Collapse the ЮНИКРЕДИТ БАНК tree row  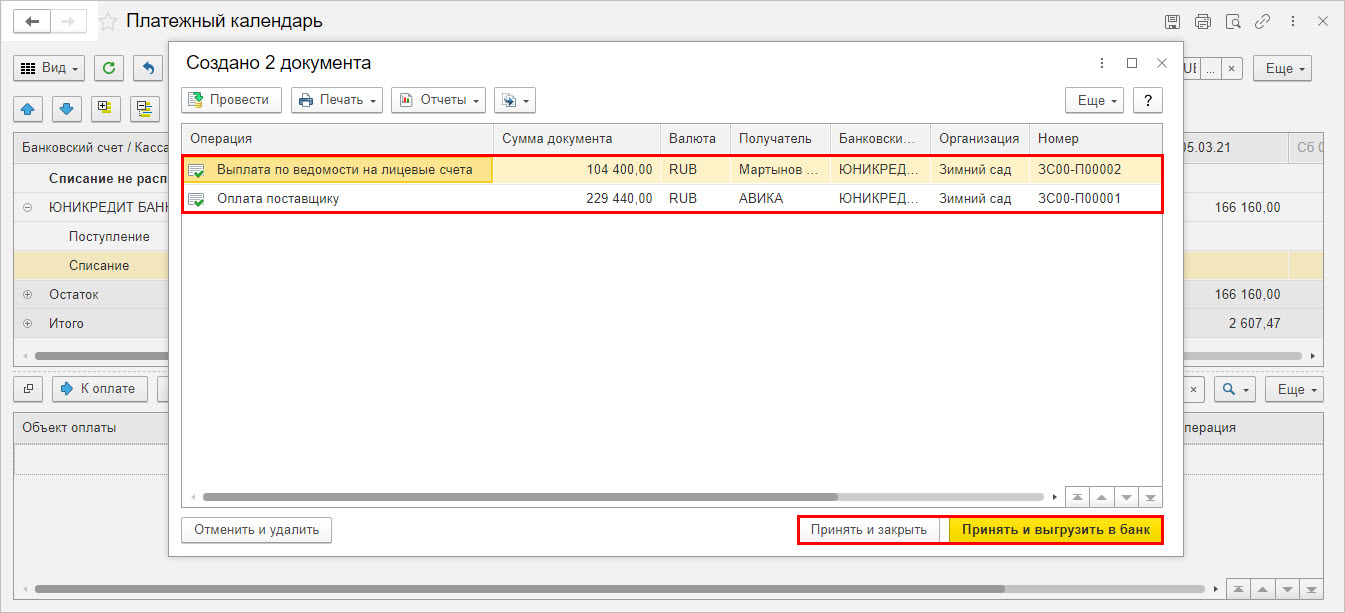coord(27,208)
